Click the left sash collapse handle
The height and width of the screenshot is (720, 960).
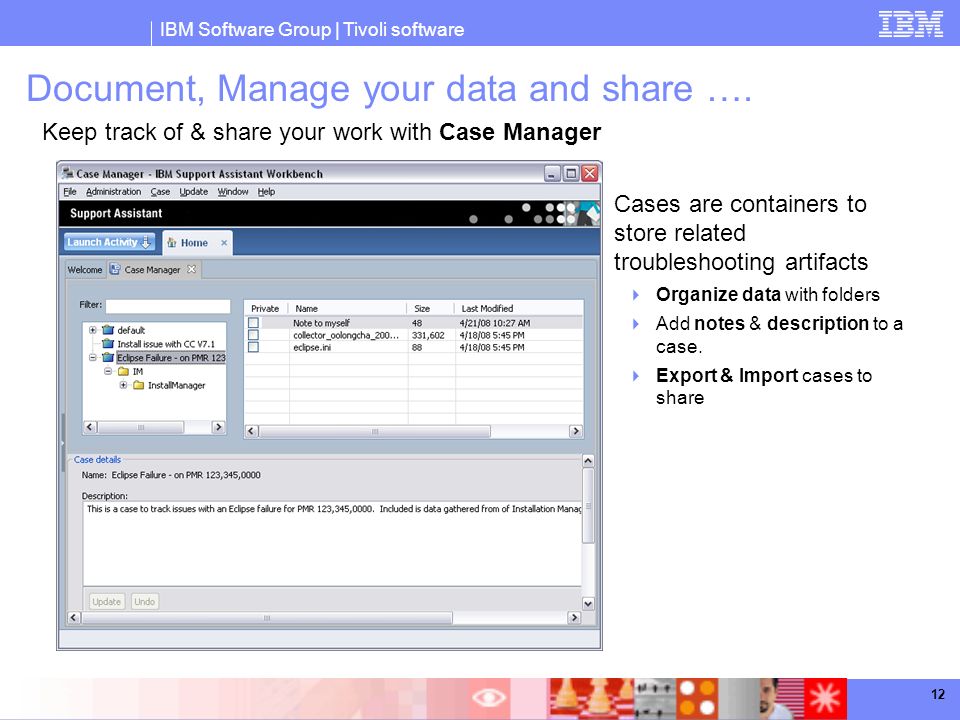(62, 443)
